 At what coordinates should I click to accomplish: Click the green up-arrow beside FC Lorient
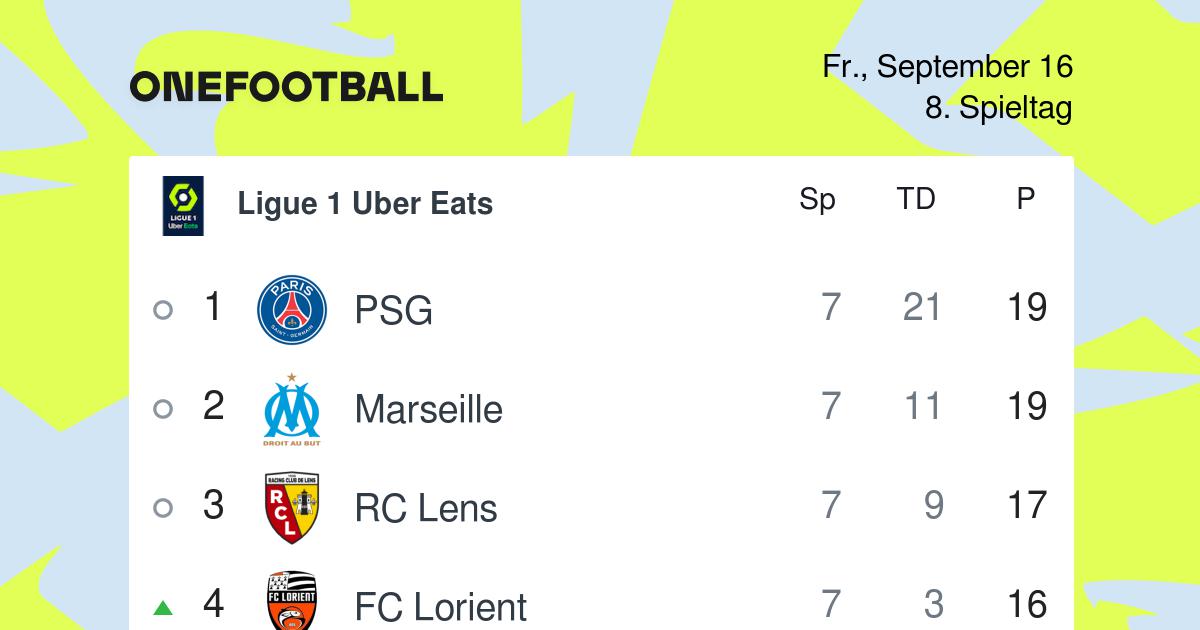coord(163,607)
